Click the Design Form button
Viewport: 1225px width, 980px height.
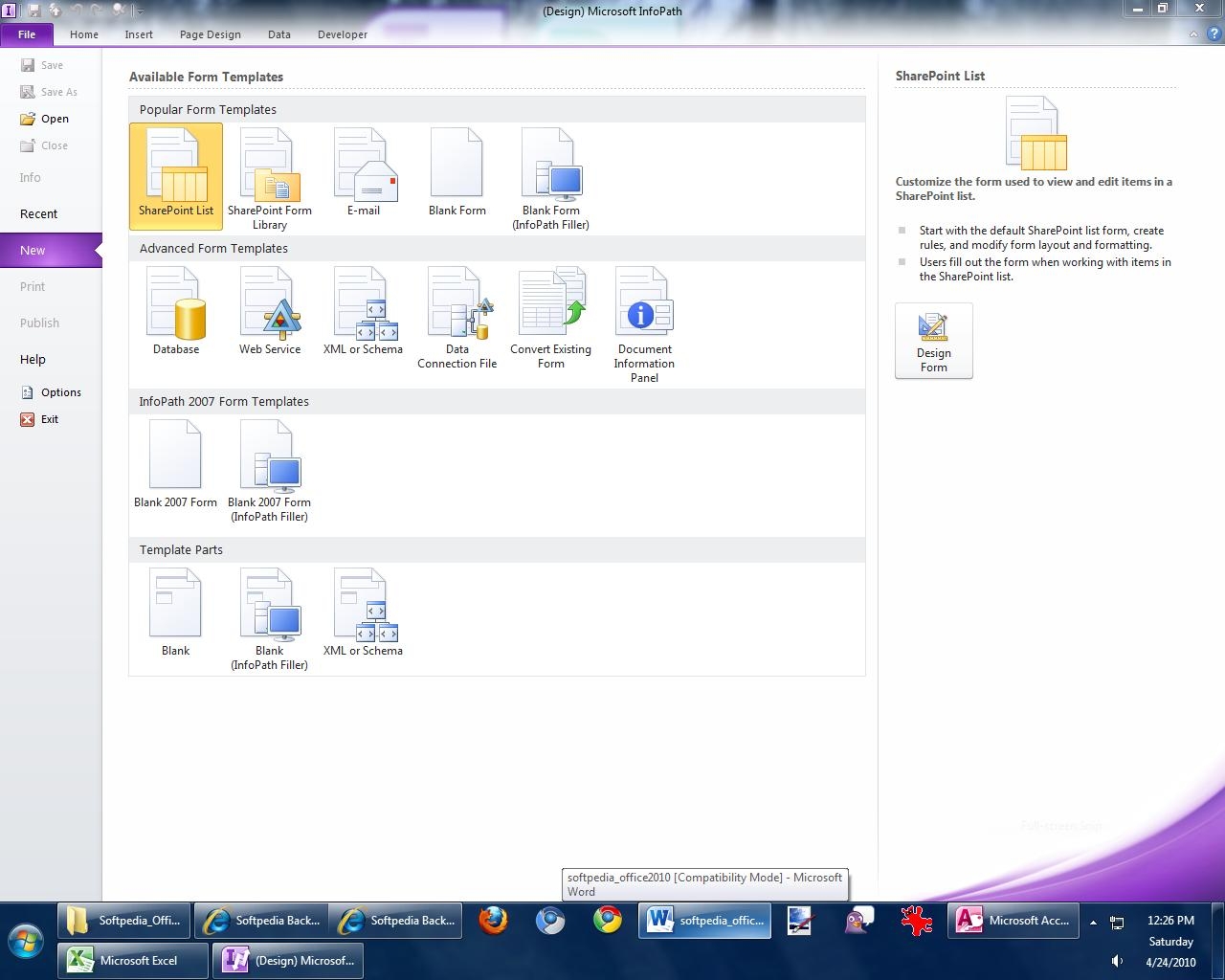coord(933,341)
